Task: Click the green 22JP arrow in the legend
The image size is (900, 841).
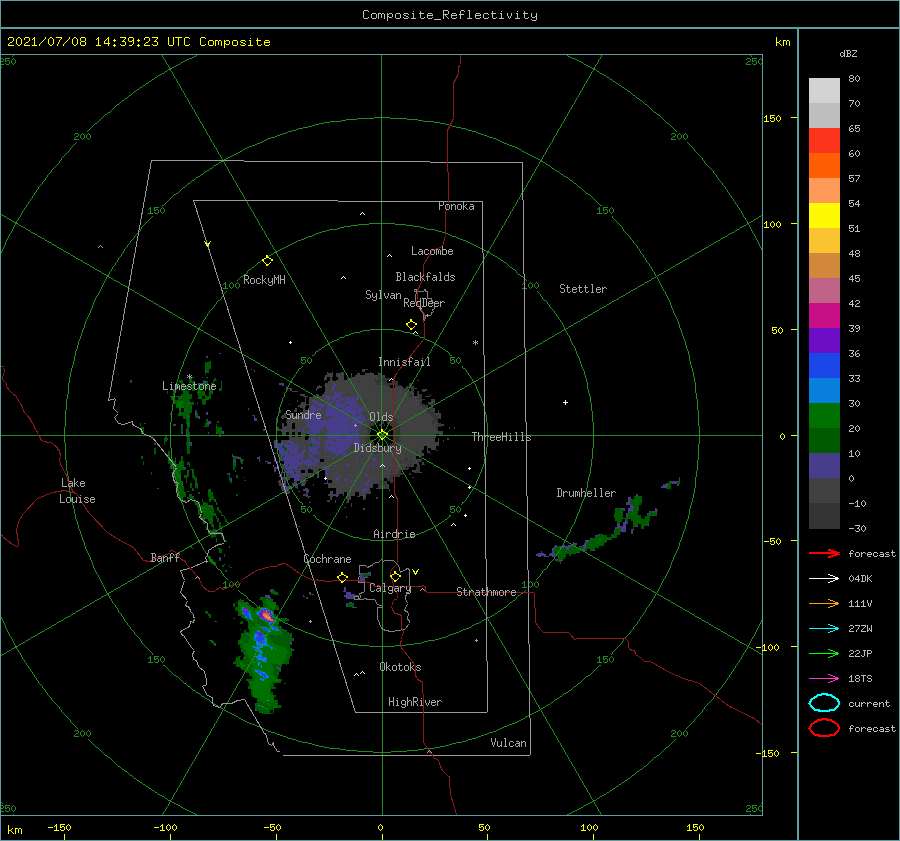Action: coord(824,653)
